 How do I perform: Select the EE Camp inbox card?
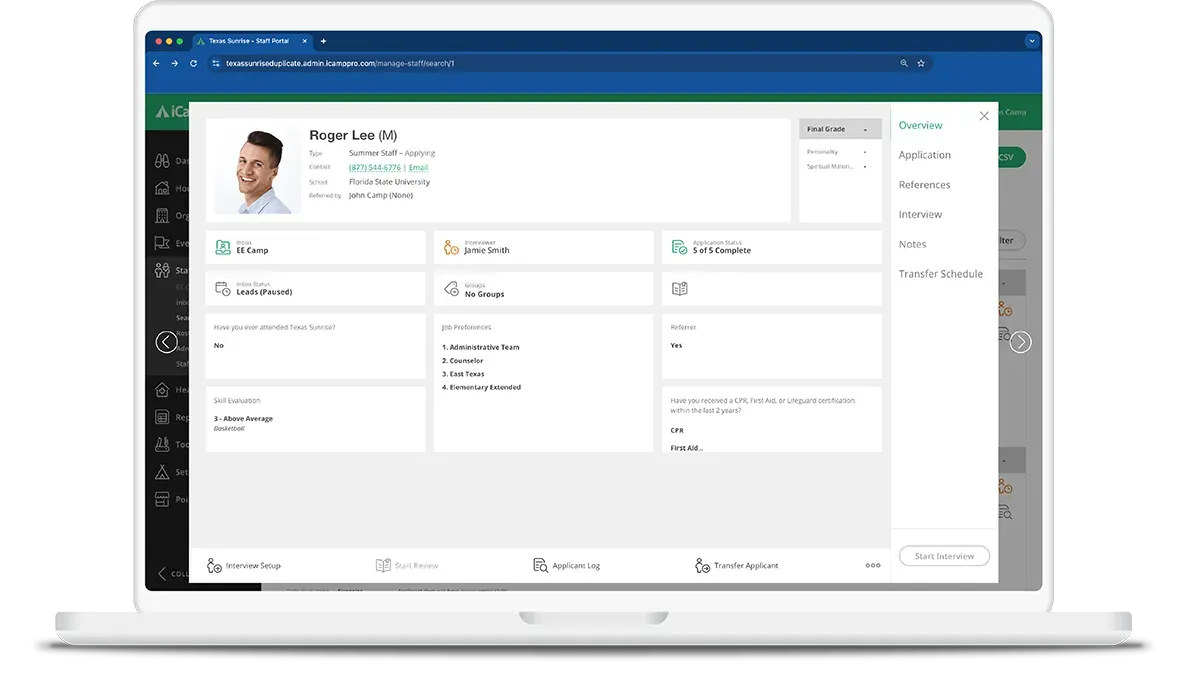pyautogui.click(x=316, y=247)
